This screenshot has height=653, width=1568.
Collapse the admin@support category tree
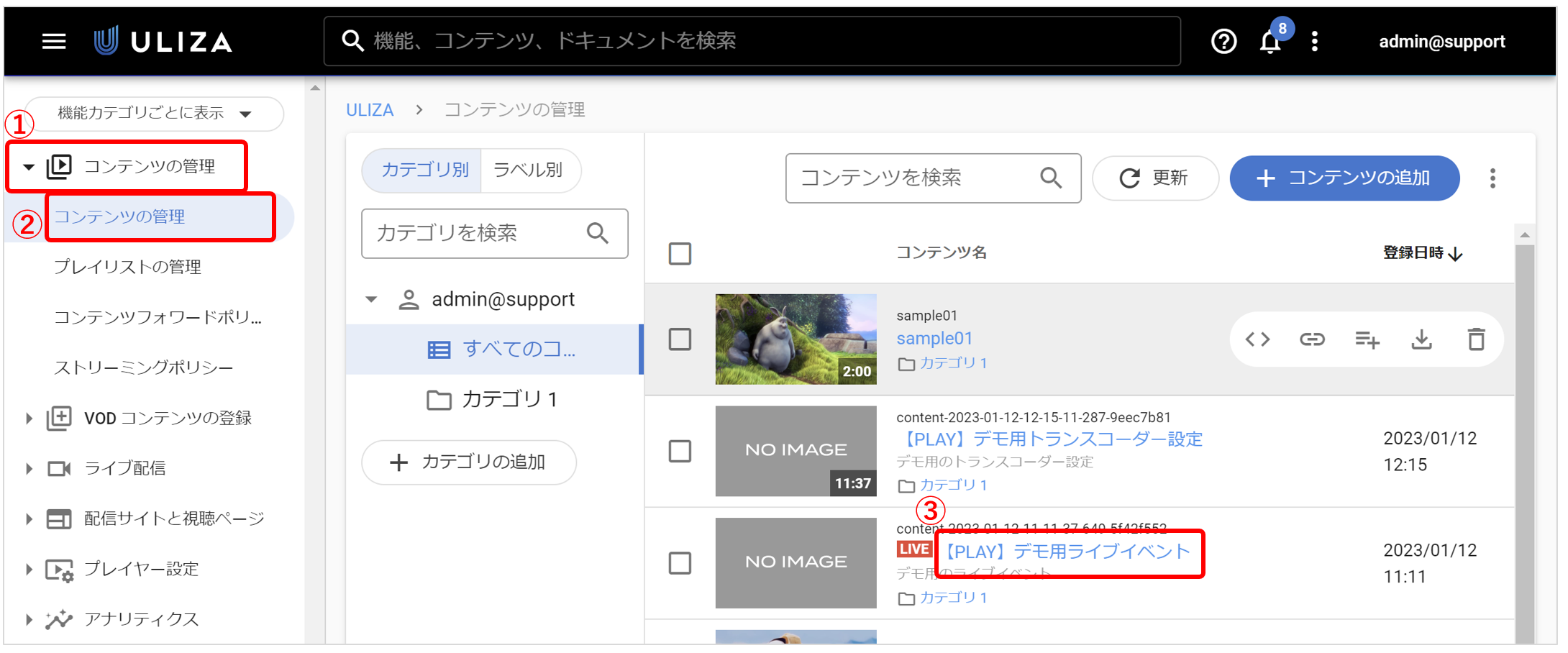(x=372, y=298)
